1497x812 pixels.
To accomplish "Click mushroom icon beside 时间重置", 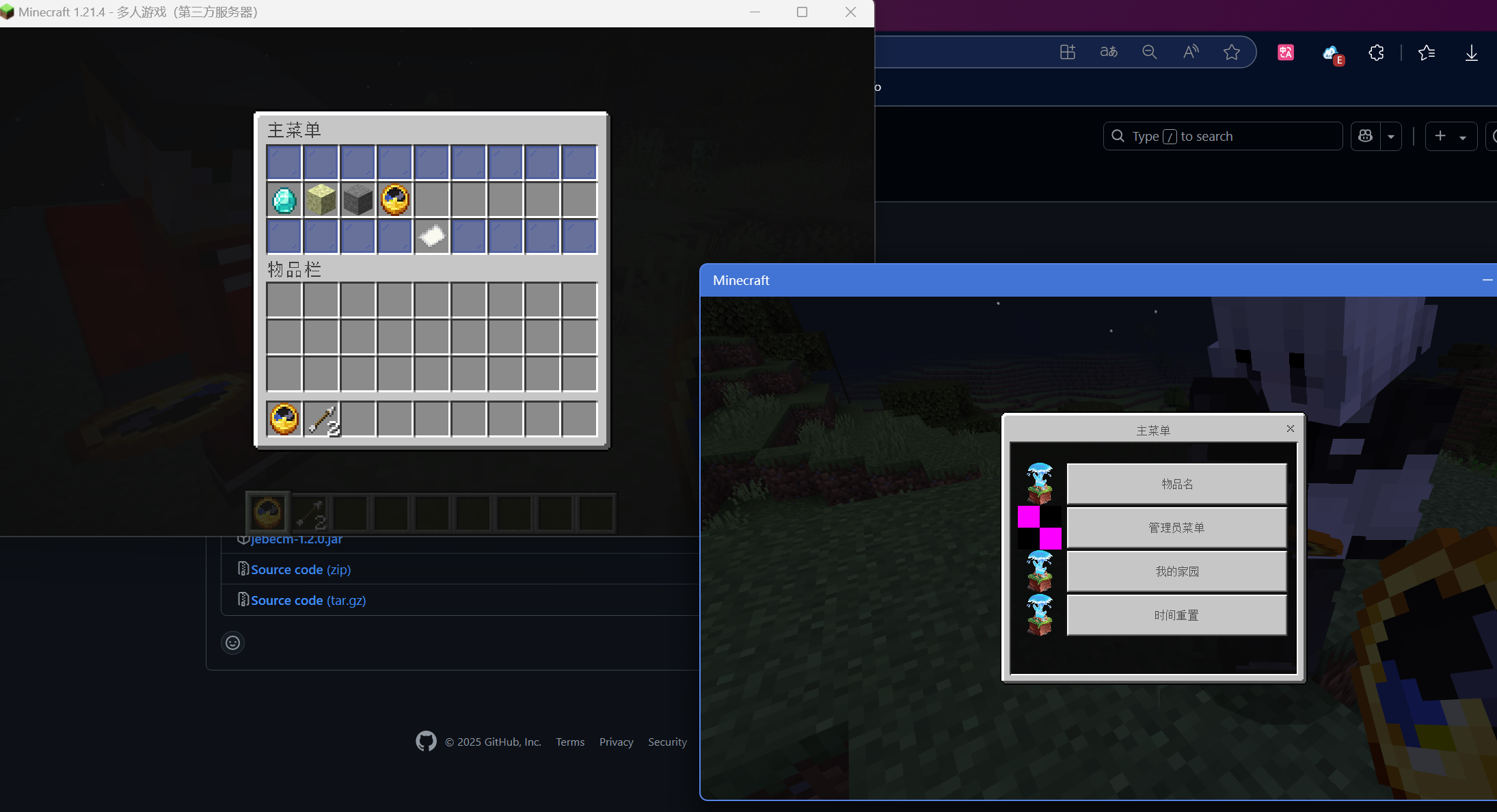I will [1040, 614].
